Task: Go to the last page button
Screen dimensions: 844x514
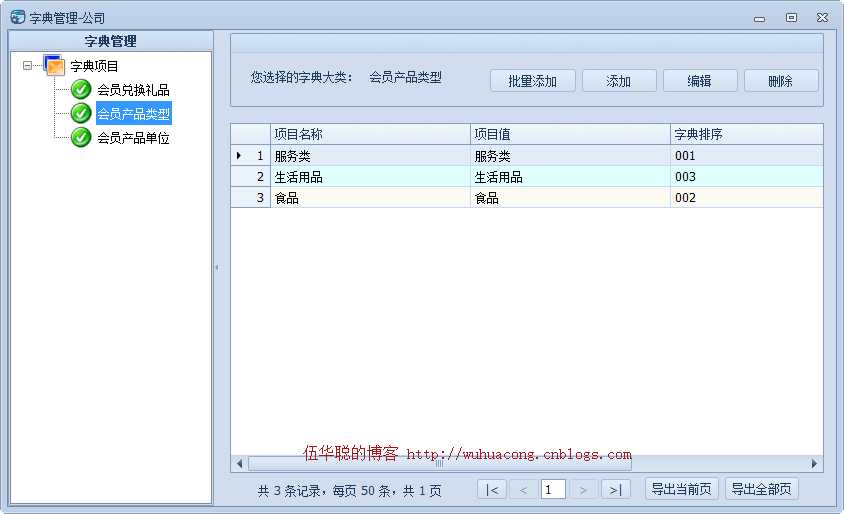Action: tap(616, 489)
